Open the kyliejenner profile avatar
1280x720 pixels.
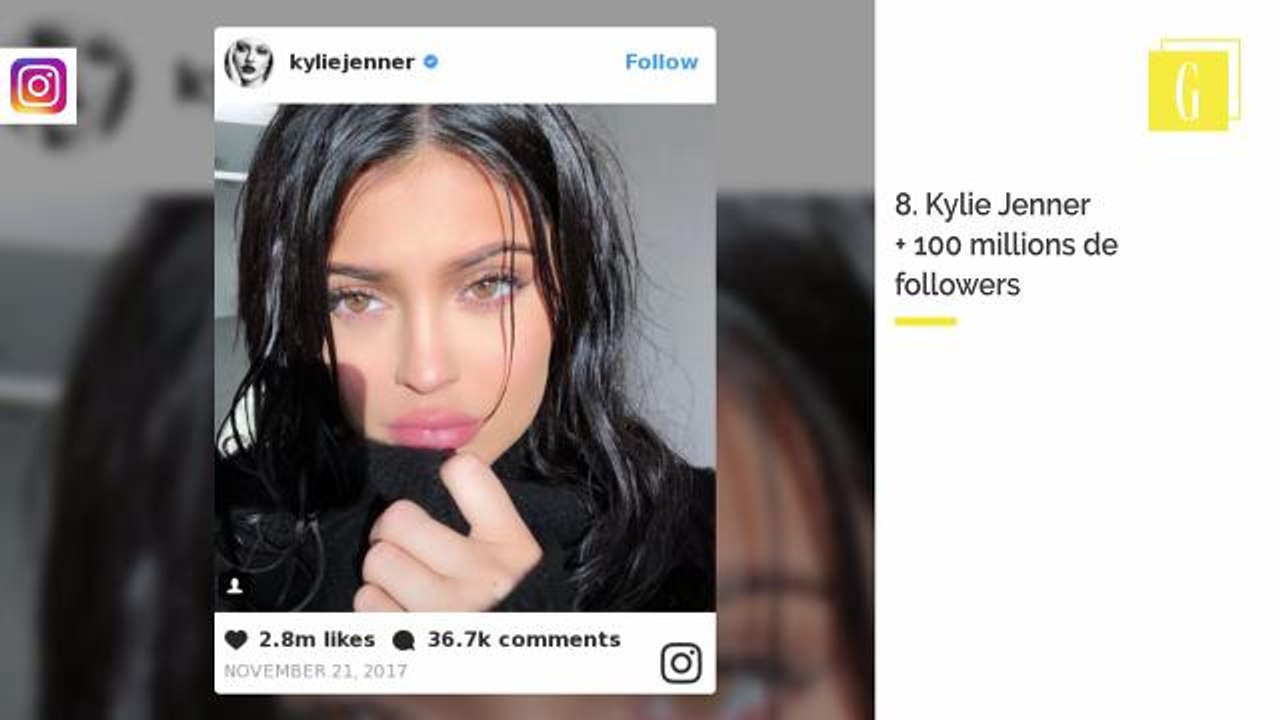pyautogui.click(x=249, y=63)
